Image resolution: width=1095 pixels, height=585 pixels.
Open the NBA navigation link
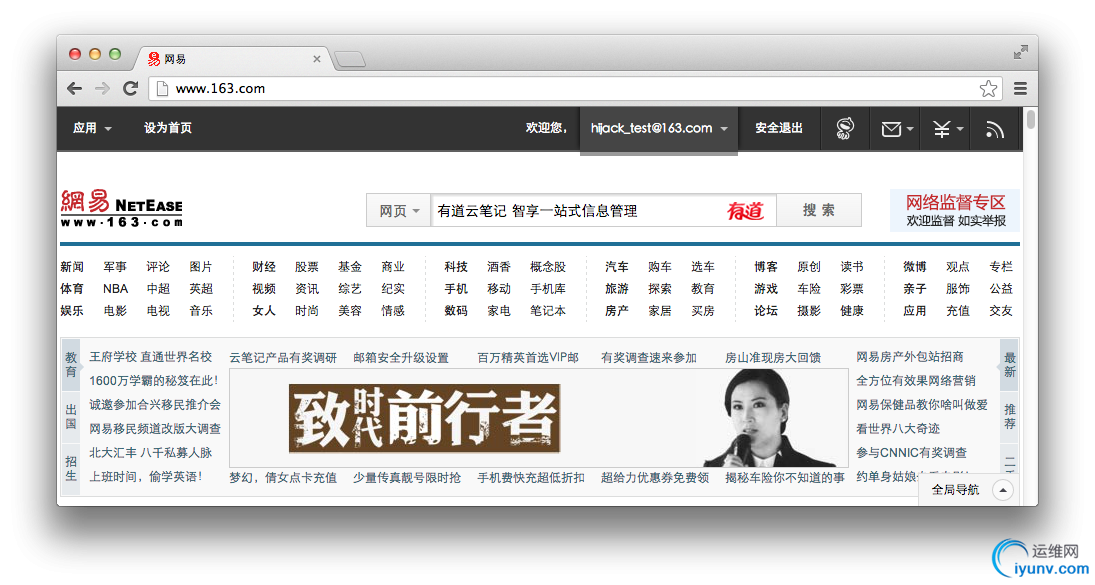pos(115,288)
